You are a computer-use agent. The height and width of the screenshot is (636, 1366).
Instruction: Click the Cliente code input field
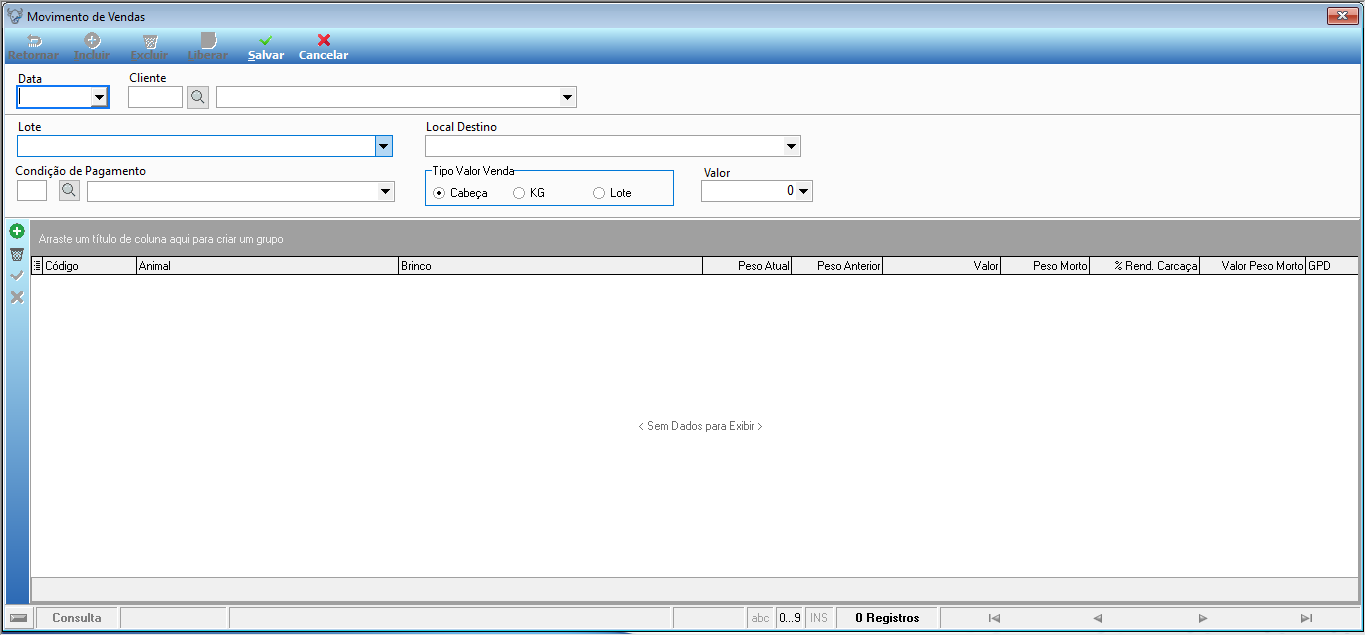click(x=156, y=97)
